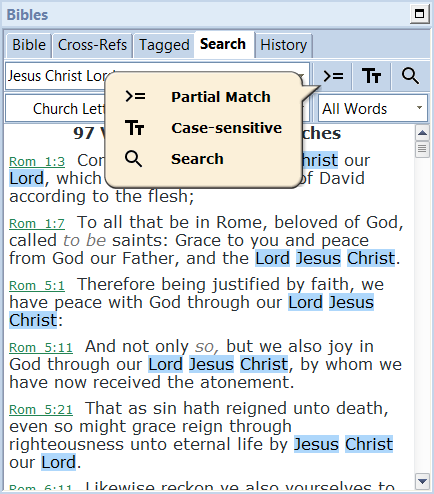Open the Rom 5:21 reference link
Viewport: 434px width, 494px height.
click(41, 410)
